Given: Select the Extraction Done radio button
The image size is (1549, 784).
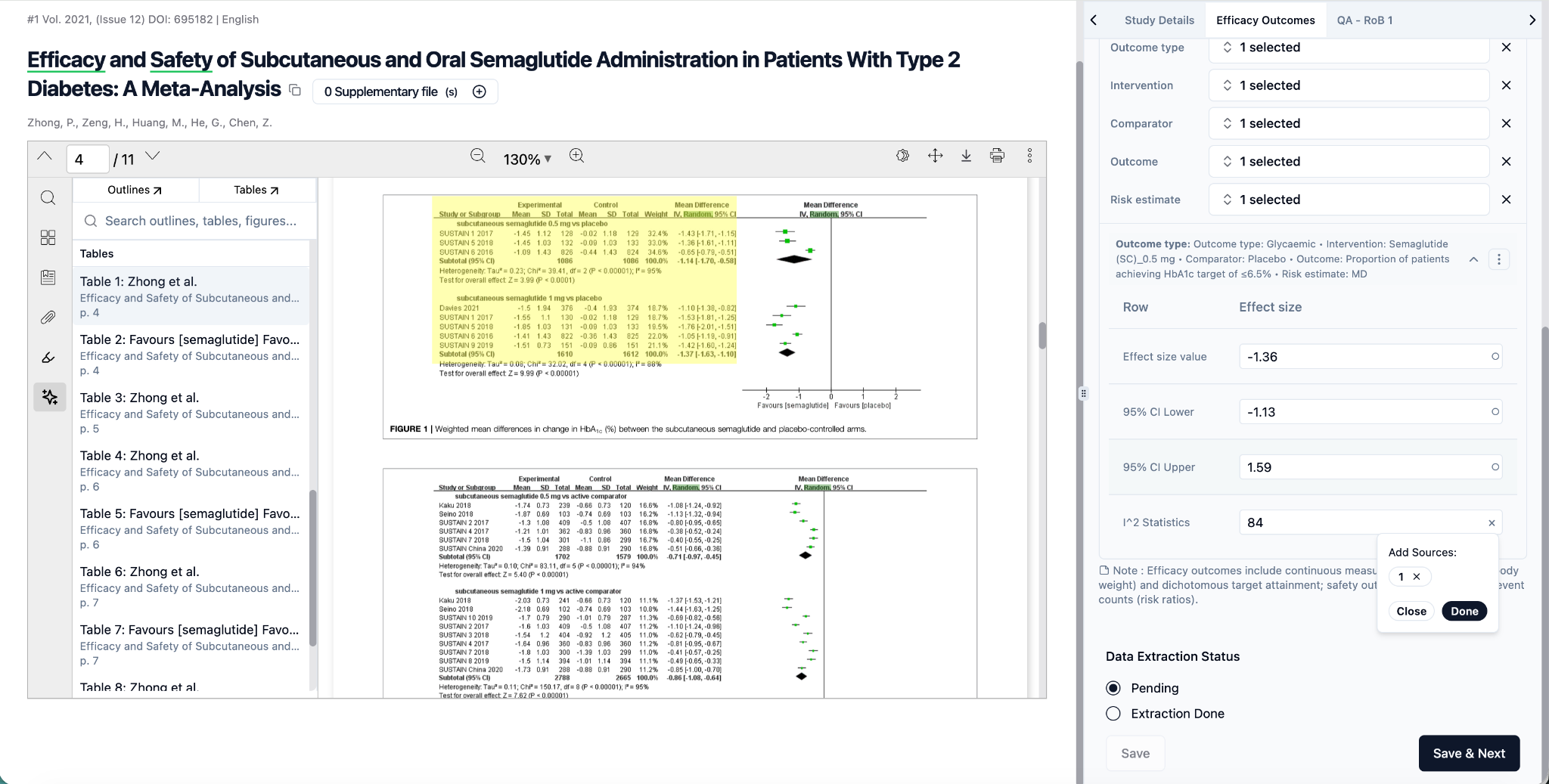Looking at the screenshot, I should [1113, 714].
